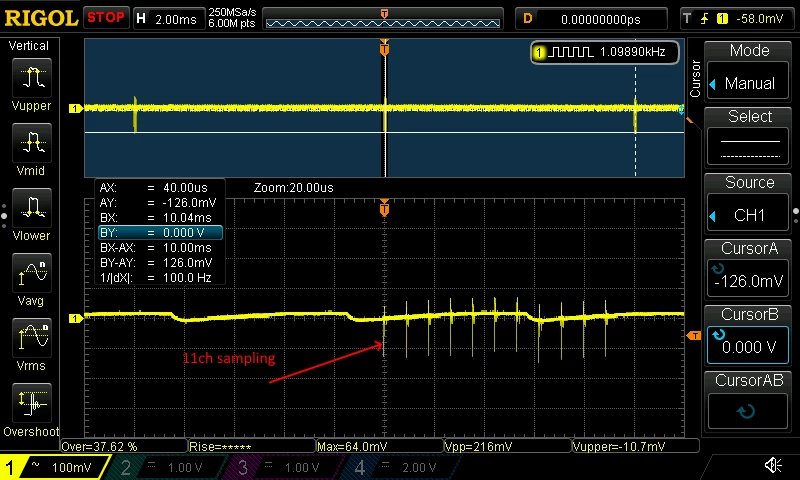Select the Vupper measurement icon

pyautogui.click(x=32, y=78)
